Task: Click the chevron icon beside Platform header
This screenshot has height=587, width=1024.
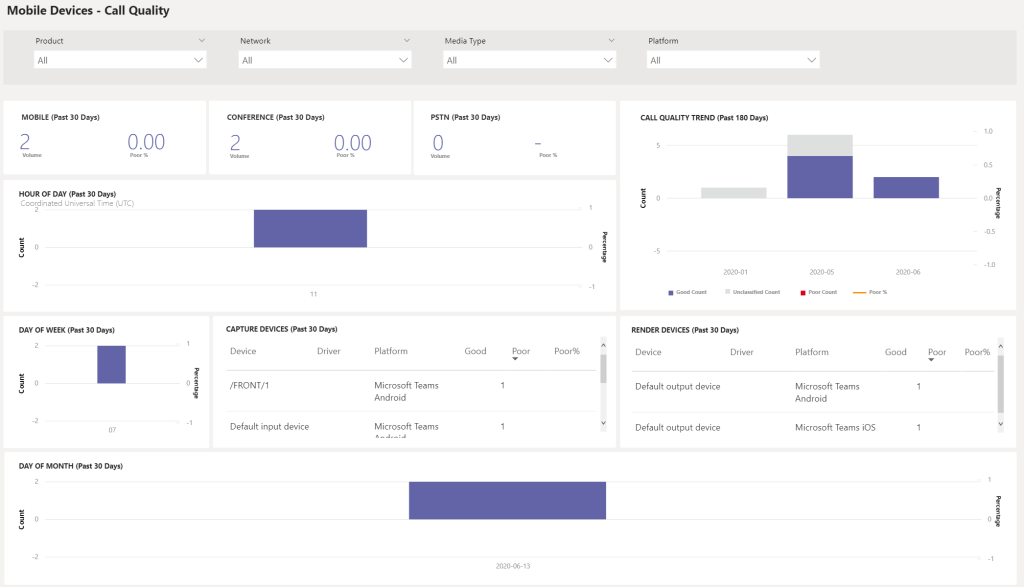Action: pos(816,41)
